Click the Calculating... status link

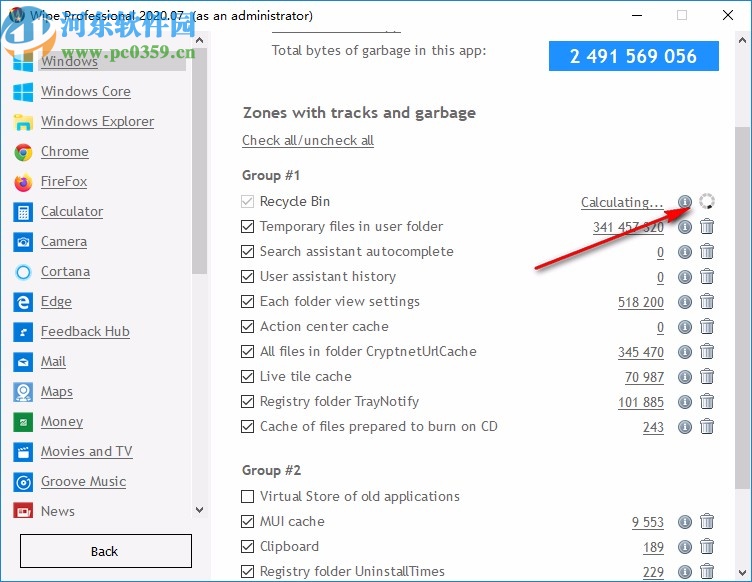(x=622, y=202)
